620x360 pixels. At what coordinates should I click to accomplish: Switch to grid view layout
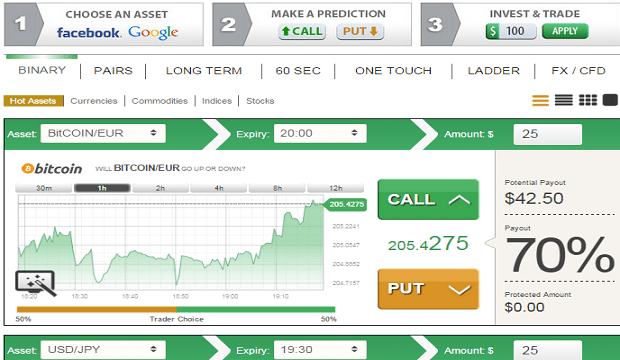coord(588,100)
